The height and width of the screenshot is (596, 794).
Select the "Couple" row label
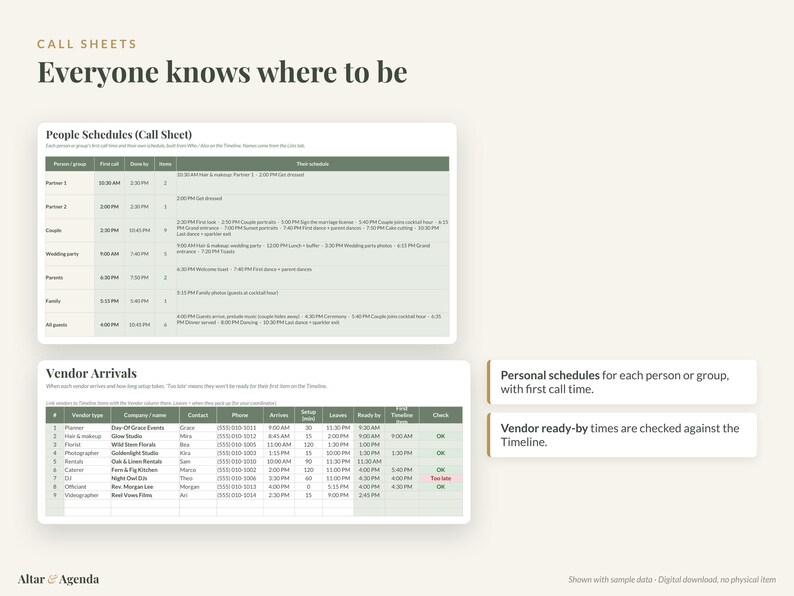pos(54,230)
